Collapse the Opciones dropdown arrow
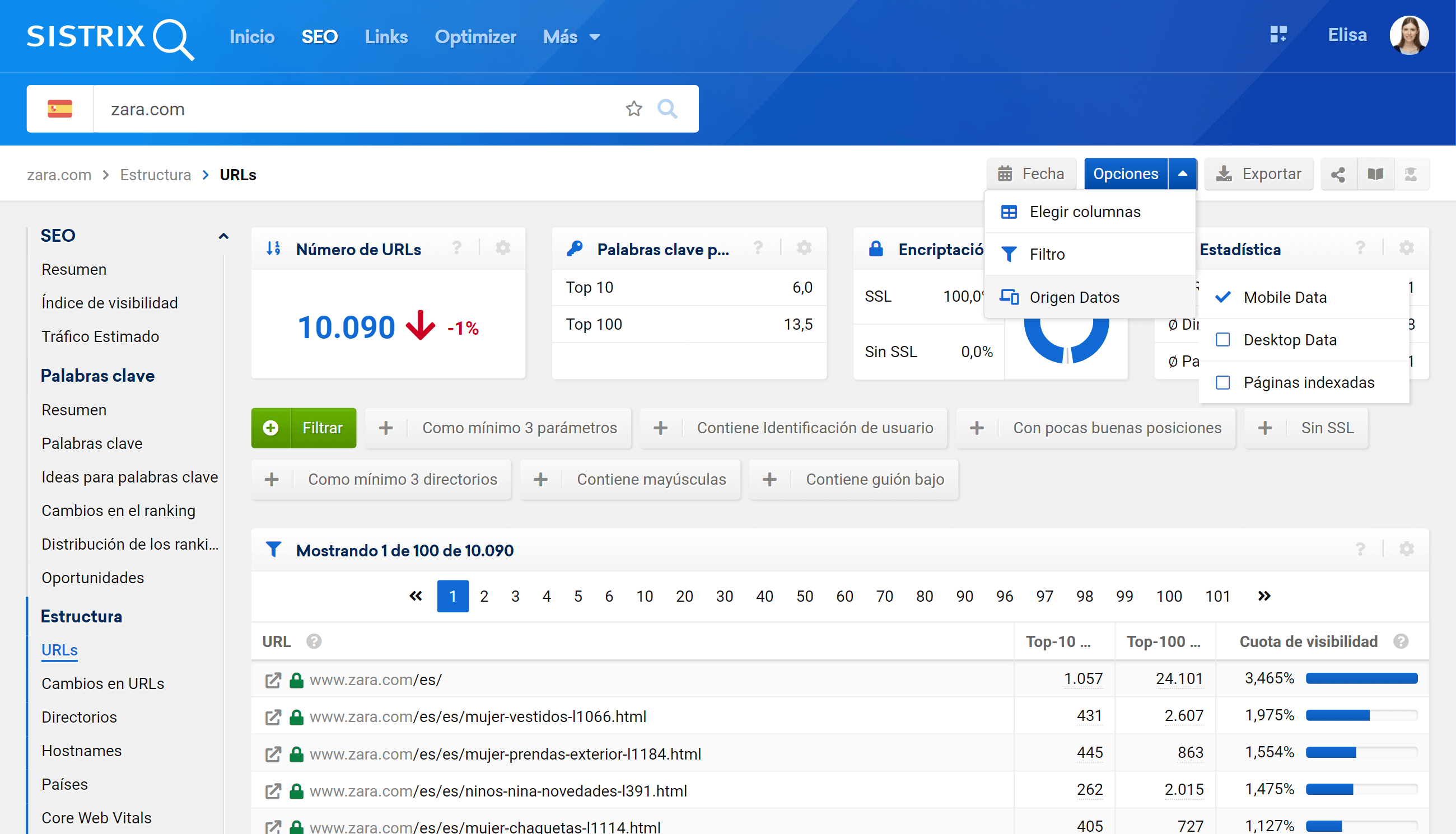This screenshot has width=1456, height=834. point(1182,174)
